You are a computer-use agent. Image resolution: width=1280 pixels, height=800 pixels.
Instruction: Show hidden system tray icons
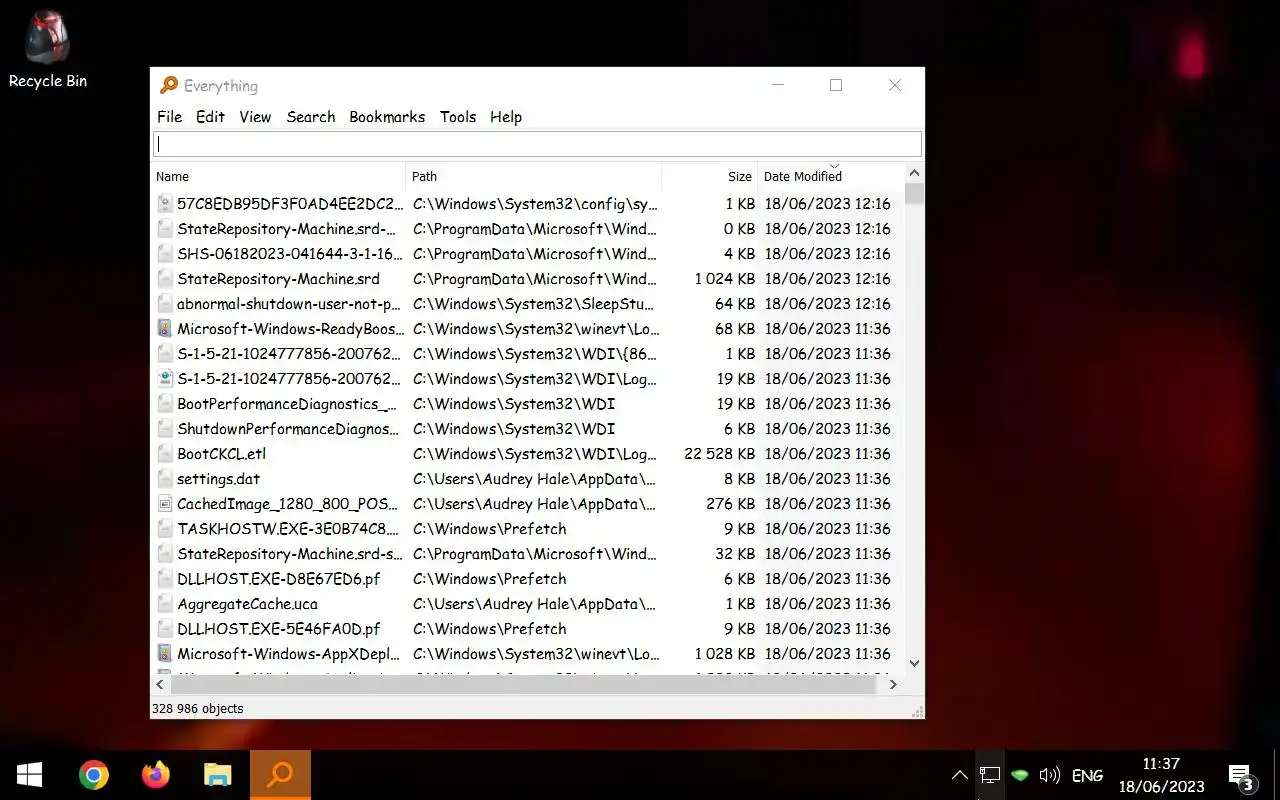click(959, 775)
